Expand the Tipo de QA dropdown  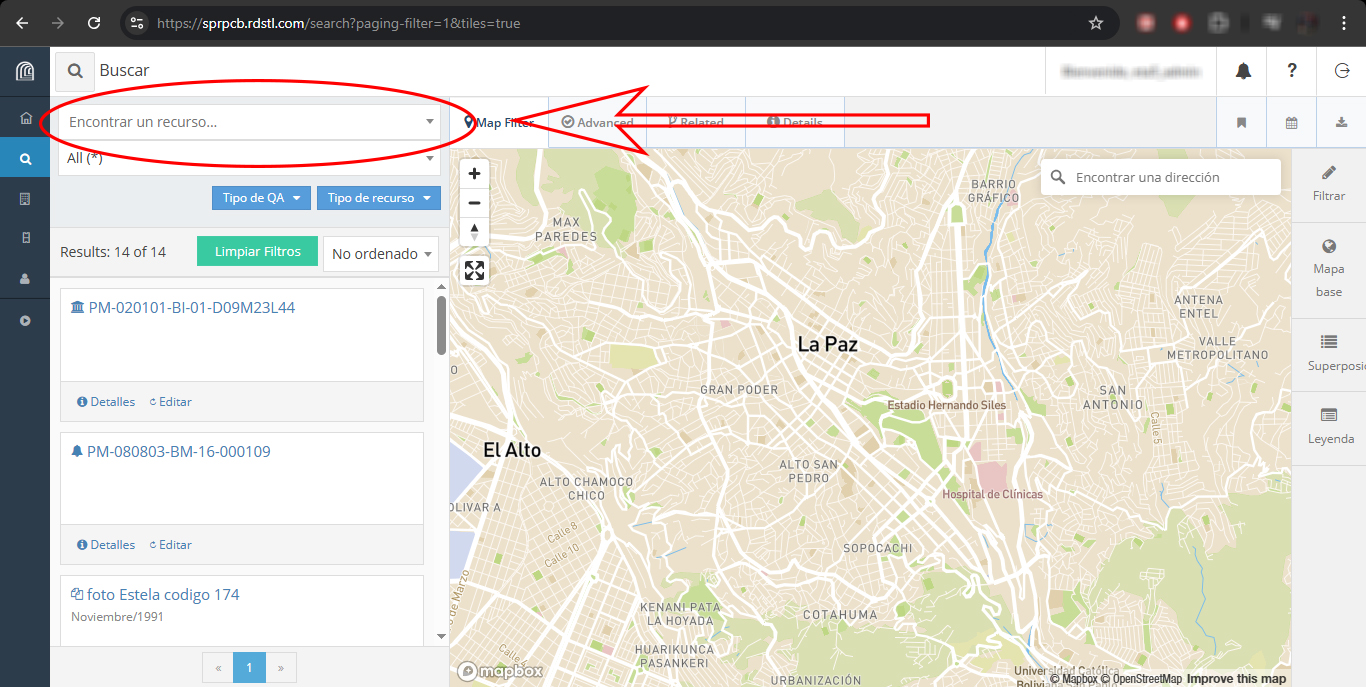[x=261, y=198]
